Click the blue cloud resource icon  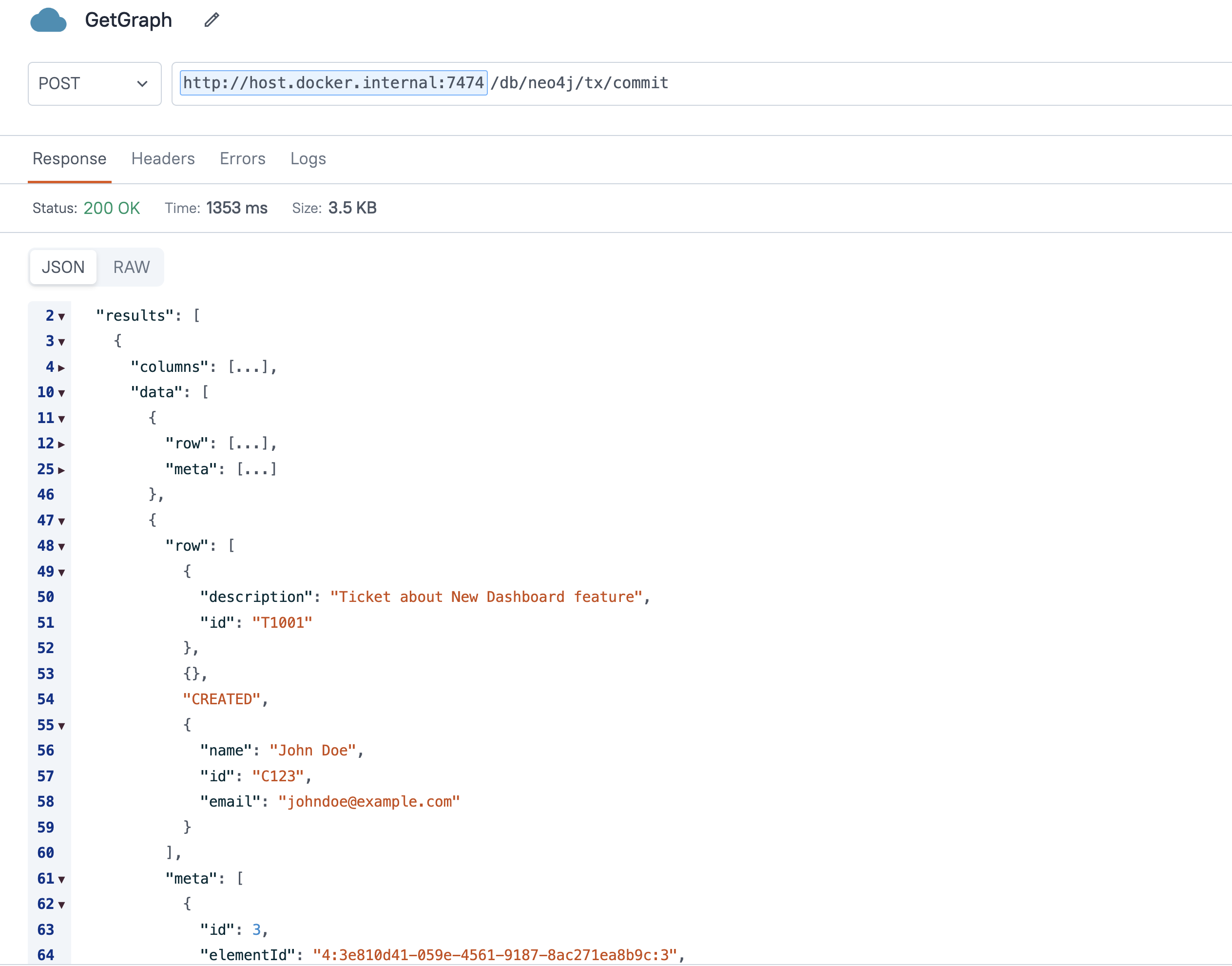click(48, 20)
